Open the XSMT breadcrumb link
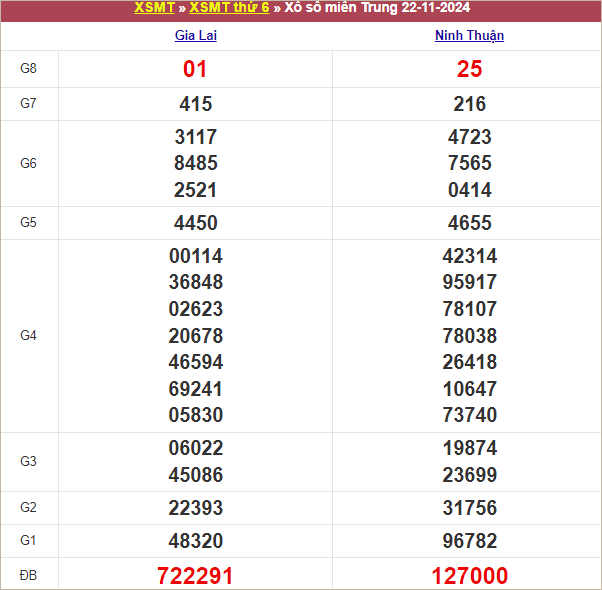The image size is (602, 590). [154, 9]
